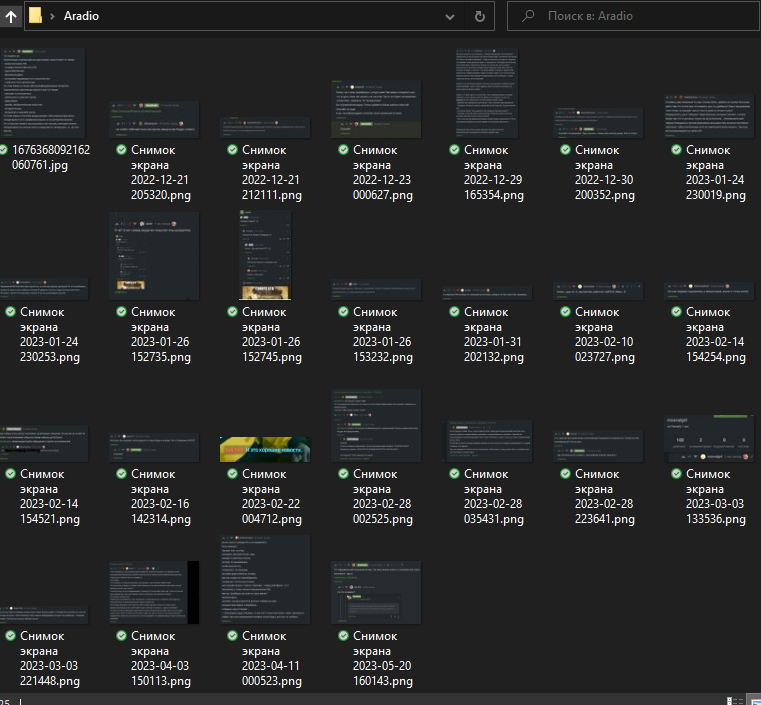The image size is (761, 705).
Task: Refresh the Aradio folder view
Action: [x=480, y=16]
